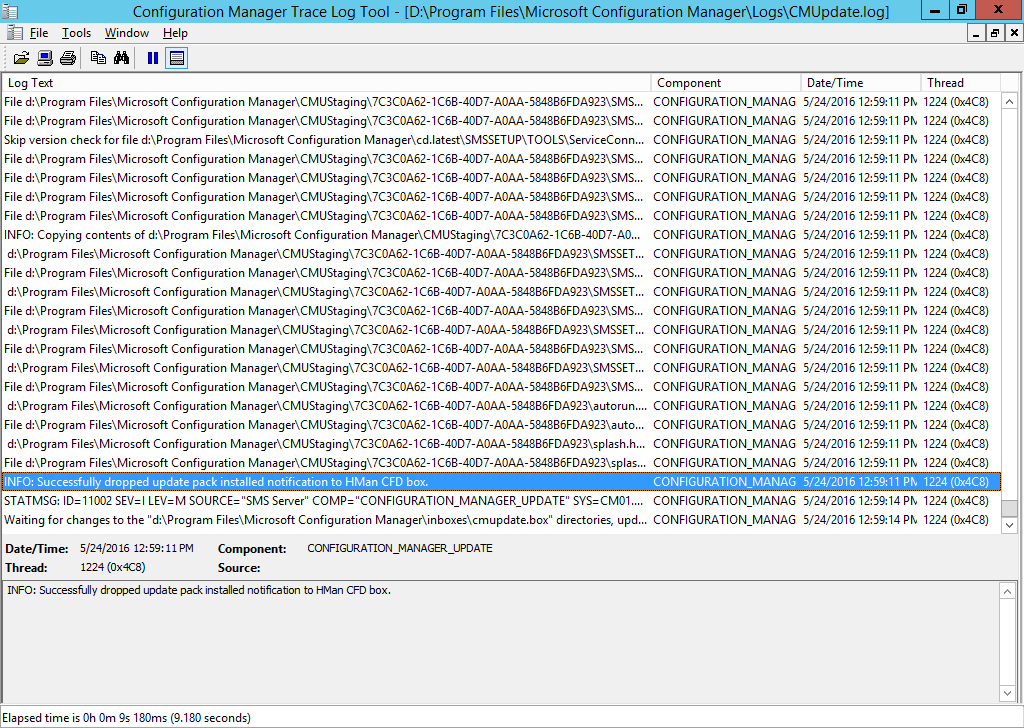Click the Open on Server toolbar icon

pos(44,58)
